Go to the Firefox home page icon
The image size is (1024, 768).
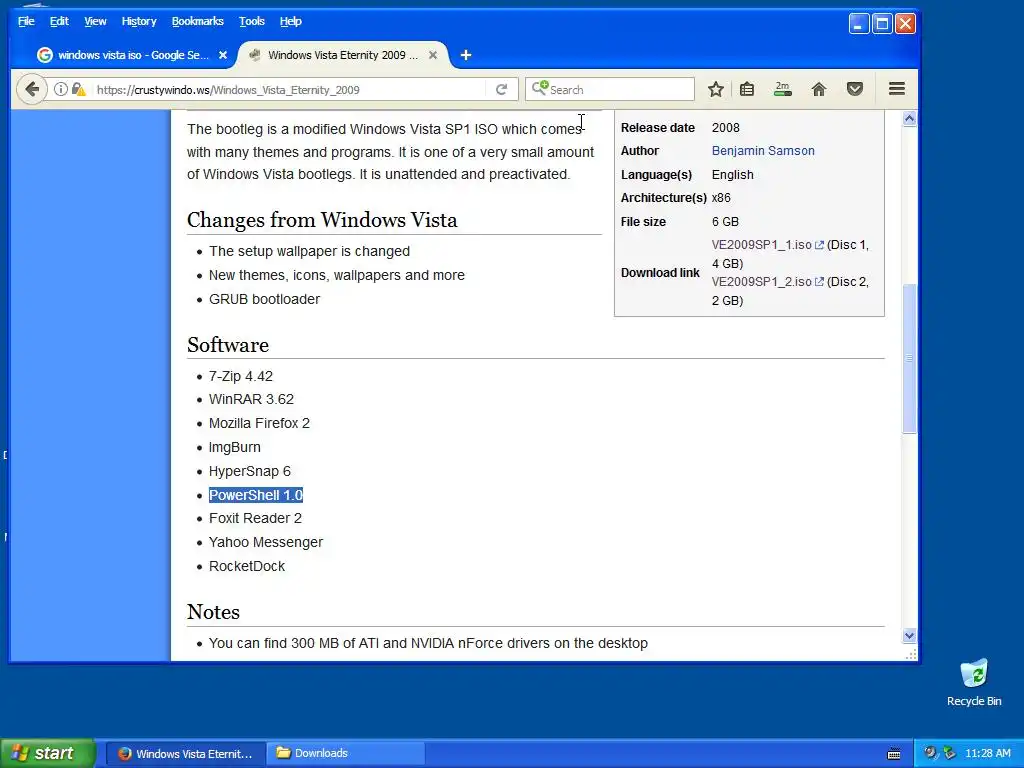818,89
